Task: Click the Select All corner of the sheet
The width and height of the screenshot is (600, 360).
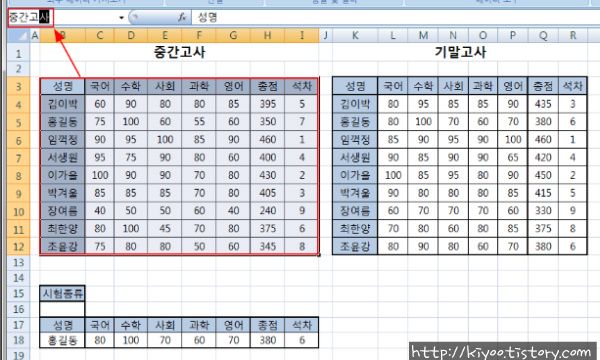Action: 18,36
